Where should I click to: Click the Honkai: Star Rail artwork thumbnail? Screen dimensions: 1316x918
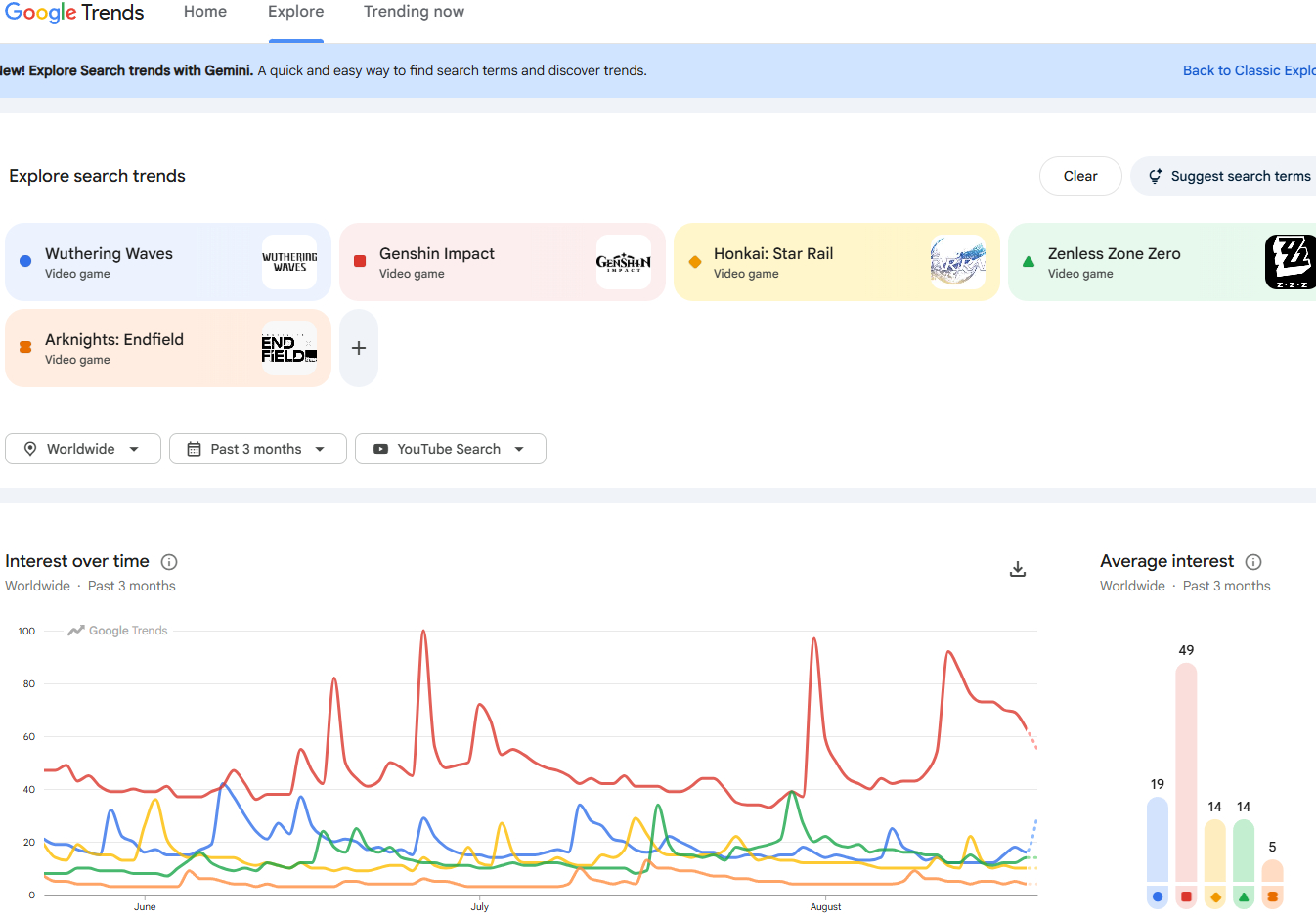tap(958, 262)
